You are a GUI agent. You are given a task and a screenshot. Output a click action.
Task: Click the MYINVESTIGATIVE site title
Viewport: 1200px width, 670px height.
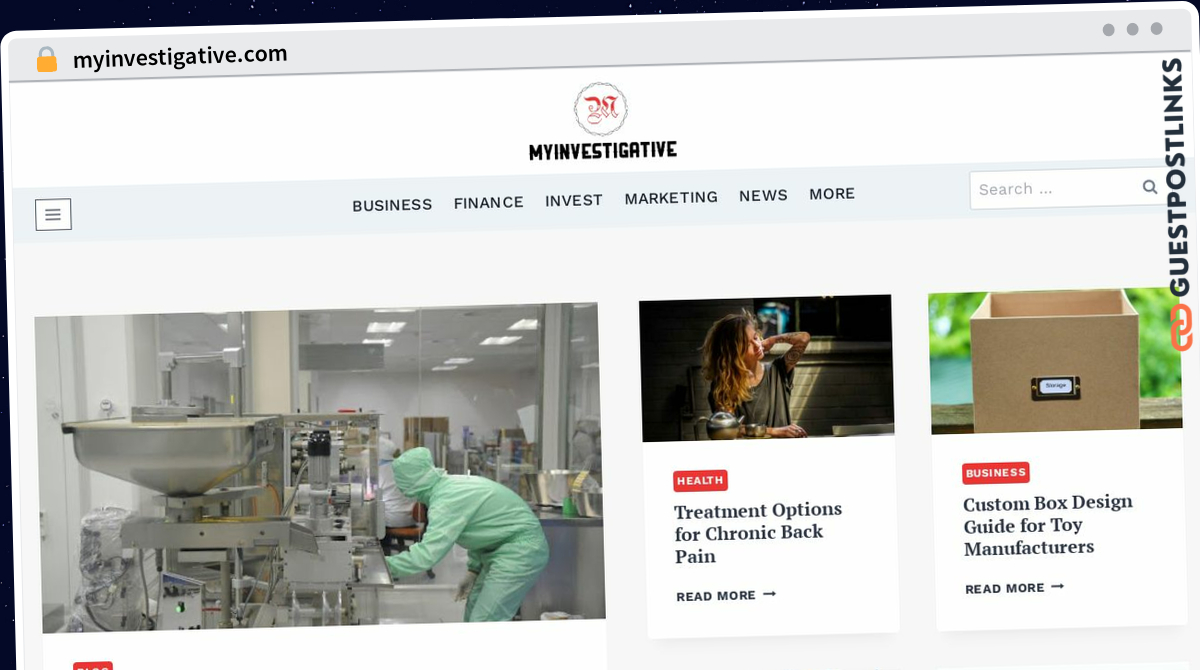[603, 151]
